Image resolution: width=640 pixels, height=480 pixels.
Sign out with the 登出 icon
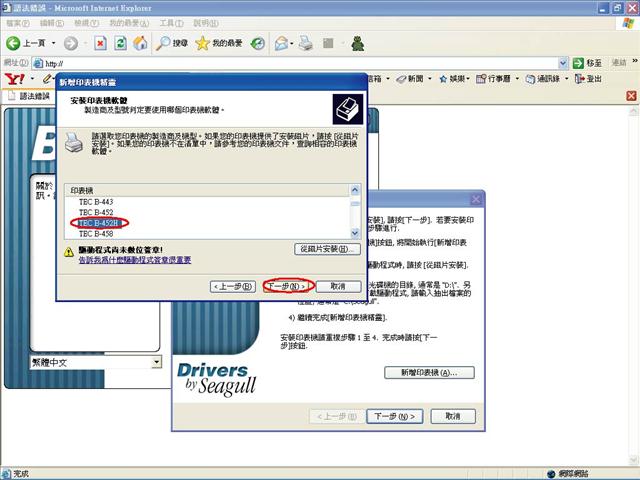pos(588,79)
